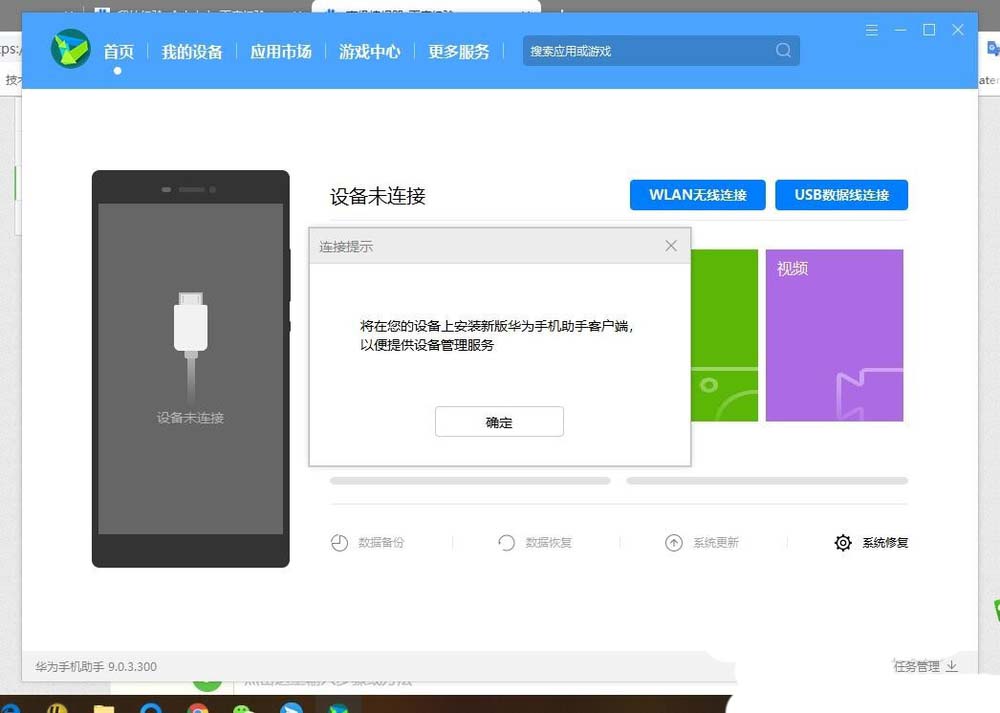
Task: Select 系统更新 system update label
Action: pyautogui.click(x=716, y=543)
